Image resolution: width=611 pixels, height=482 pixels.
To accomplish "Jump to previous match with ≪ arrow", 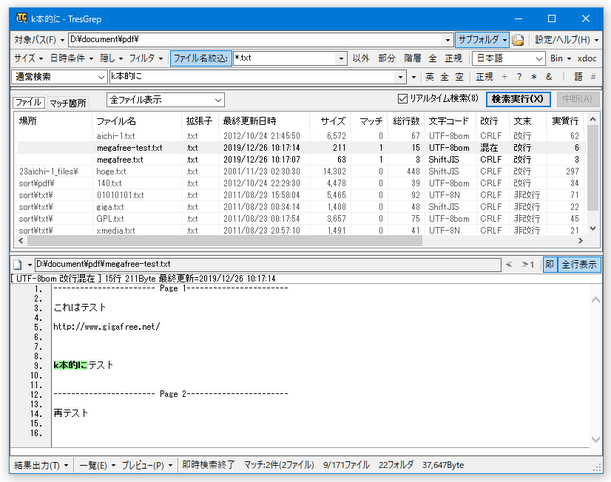I will pyautogui.click(x=509, y=265).
